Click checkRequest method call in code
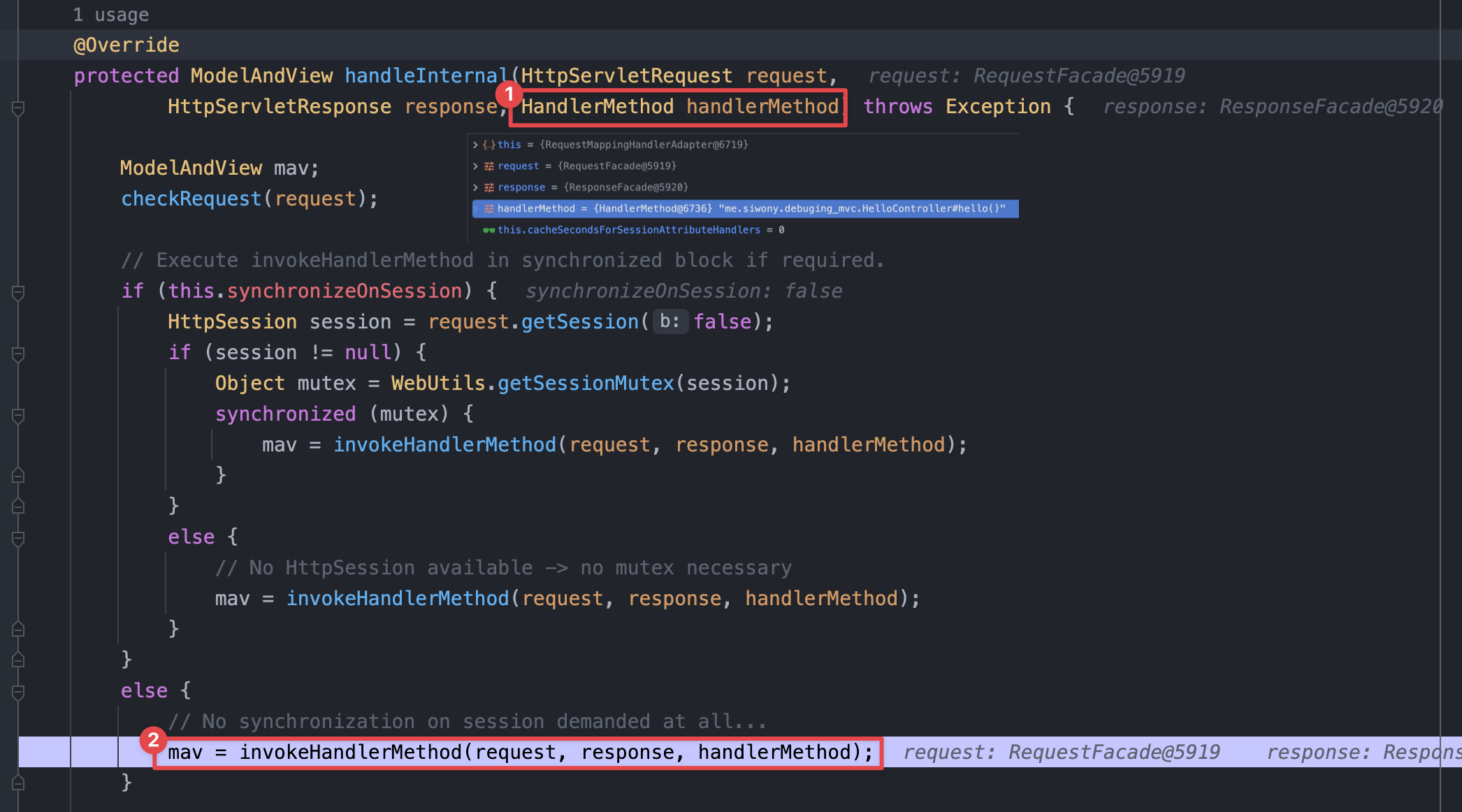 coord(191,199)
